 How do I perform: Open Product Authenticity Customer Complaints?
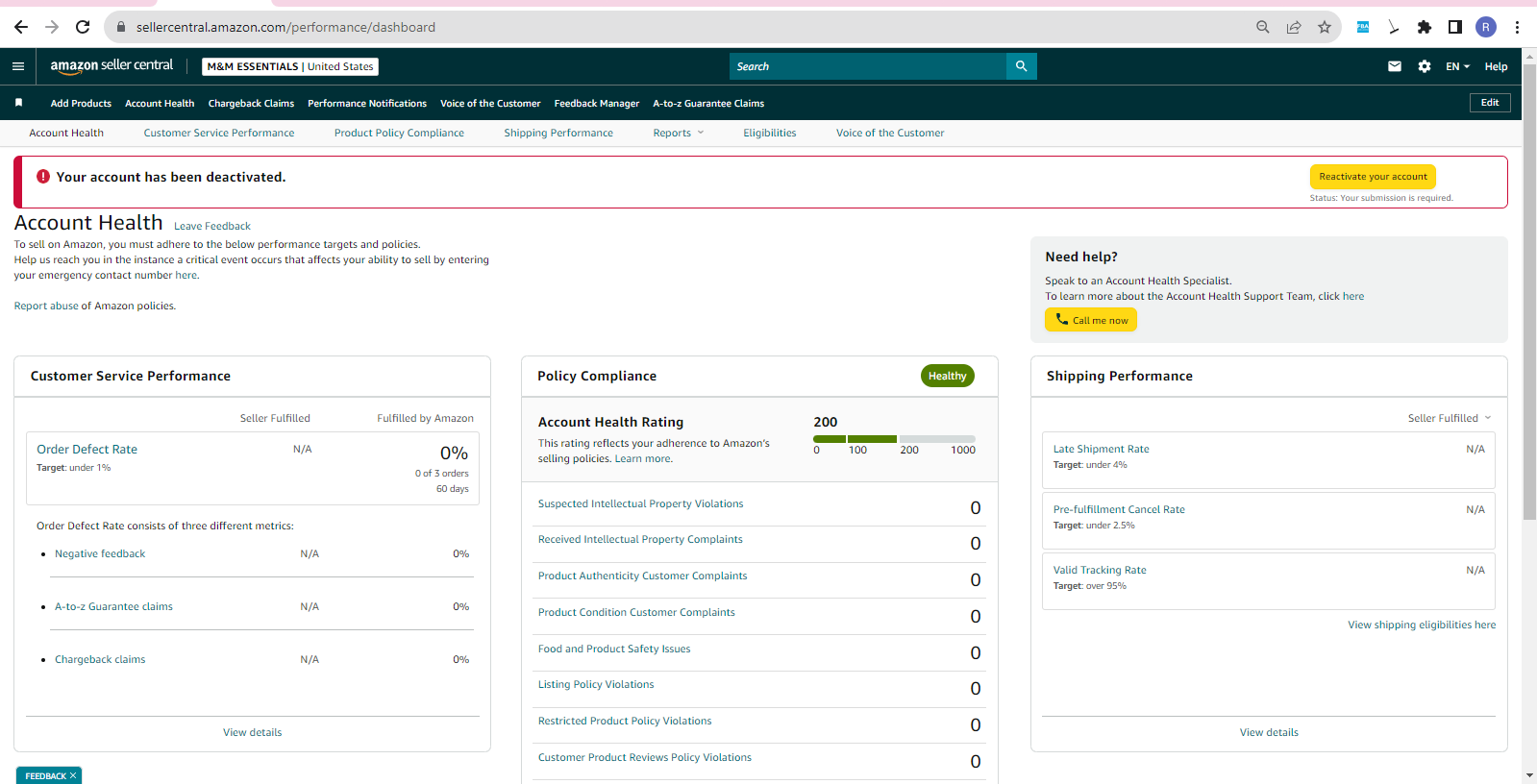coord(642,576)
